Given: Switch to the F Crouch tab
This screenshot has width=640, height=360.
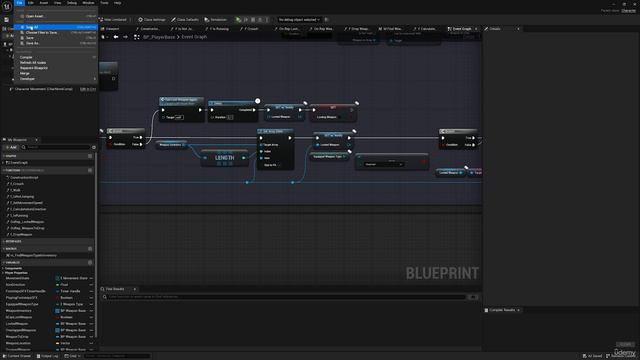Looking at the screenshot, I should (249, 29).
